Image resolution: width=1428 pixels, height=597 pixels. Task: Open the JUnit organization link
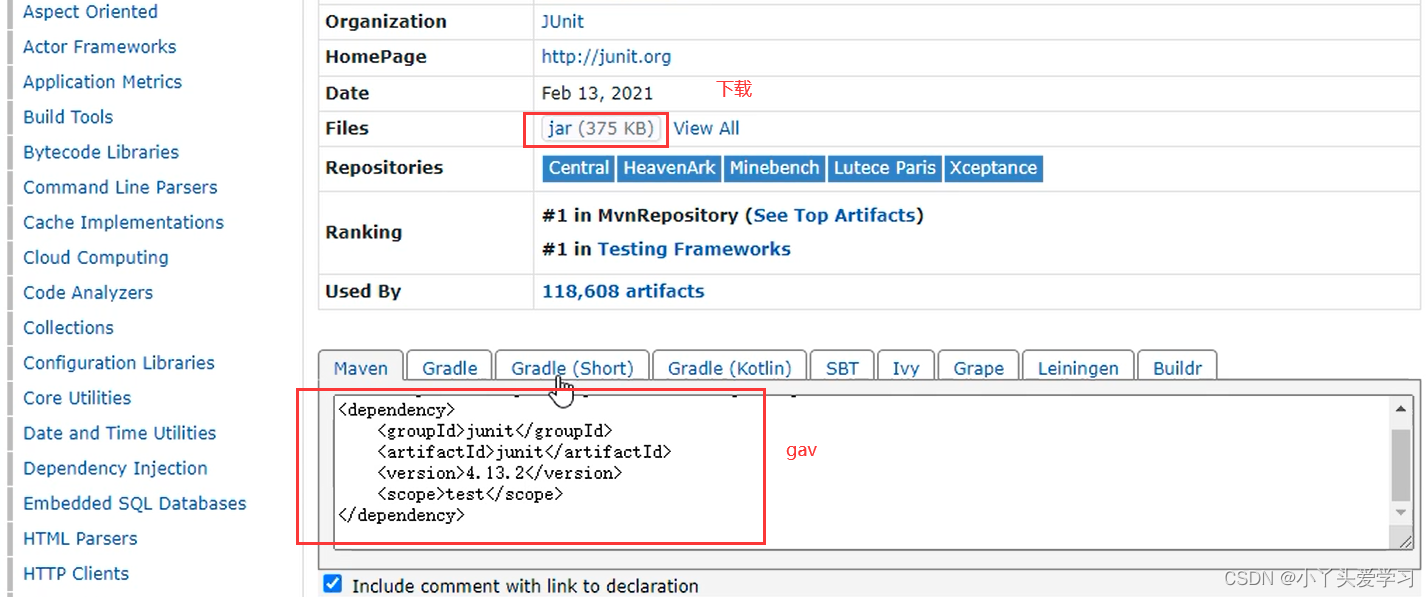click(563, 21)
